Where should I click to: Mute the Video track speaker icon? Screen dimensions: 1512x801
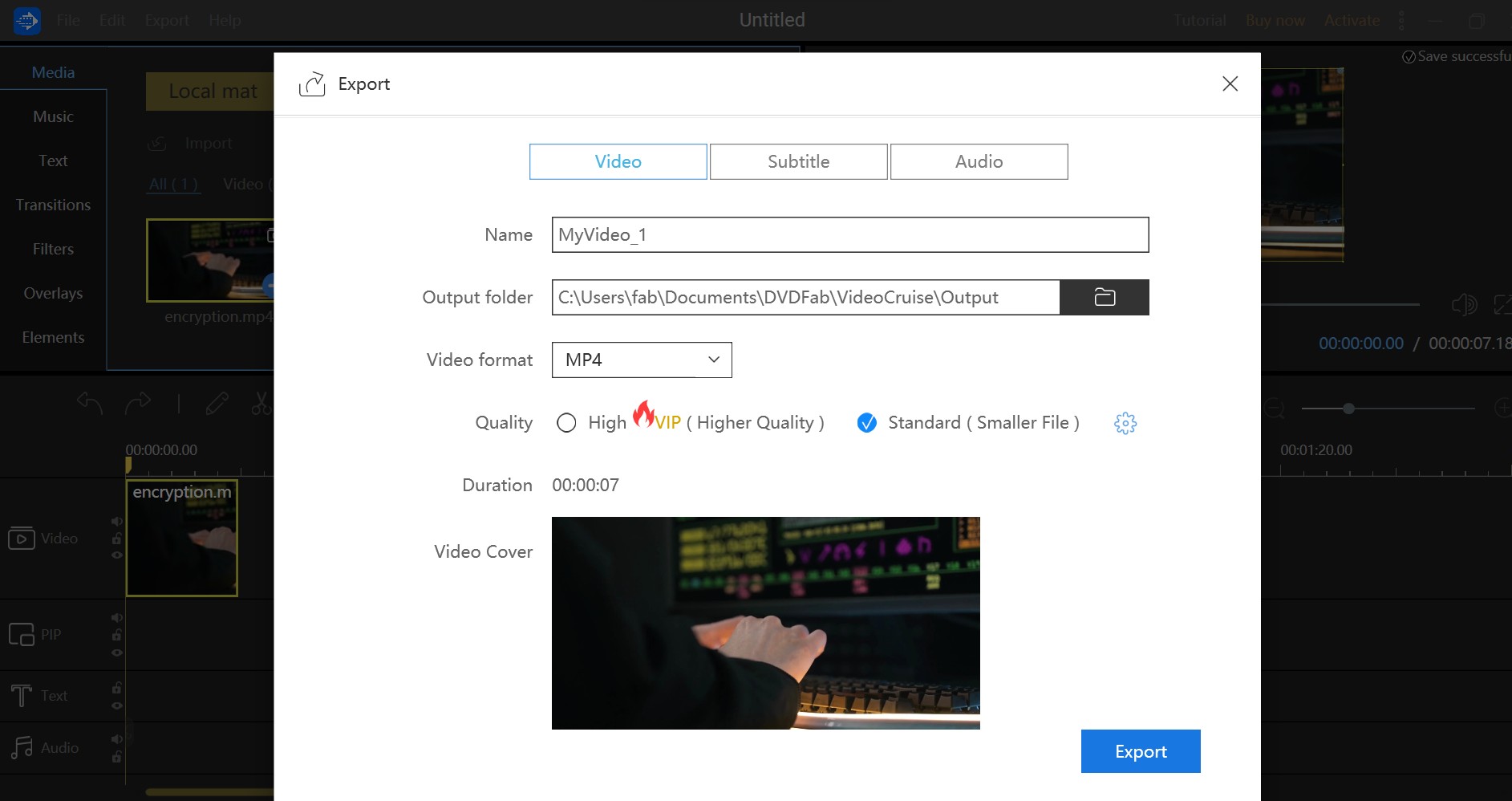pos(117,522)
